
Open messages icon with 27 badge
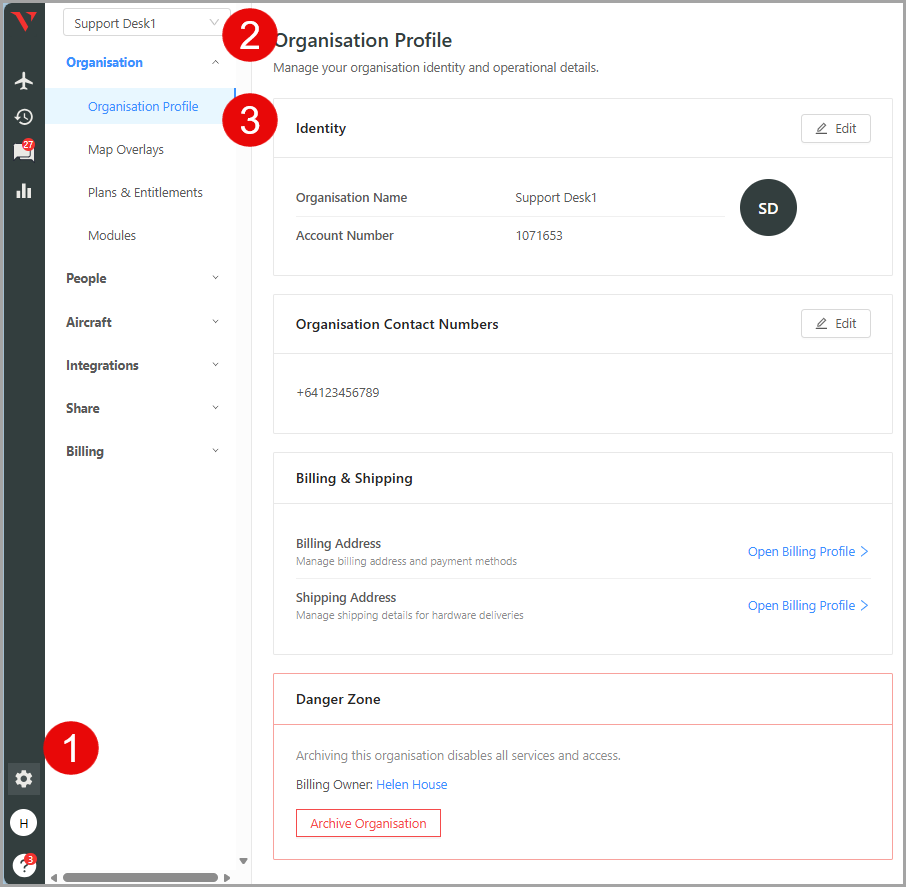pyautogui.click(x=24, y=151)
